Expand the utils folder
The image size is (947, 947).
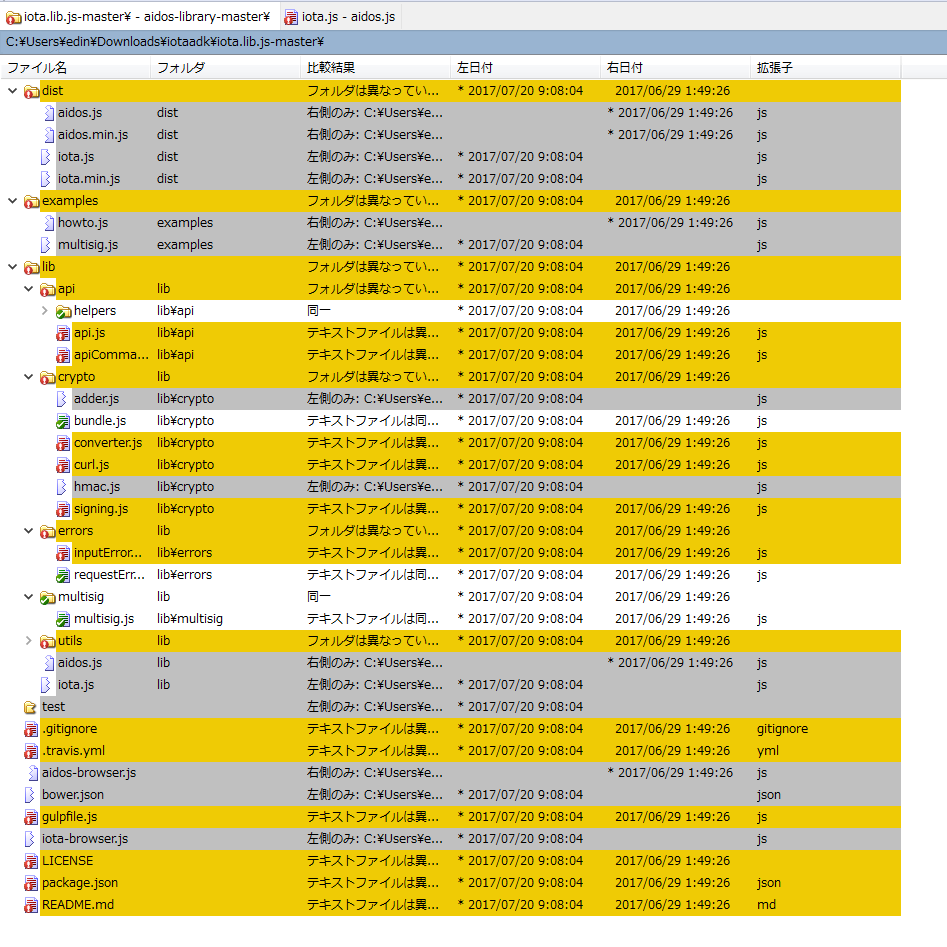(x=28, y=640)
